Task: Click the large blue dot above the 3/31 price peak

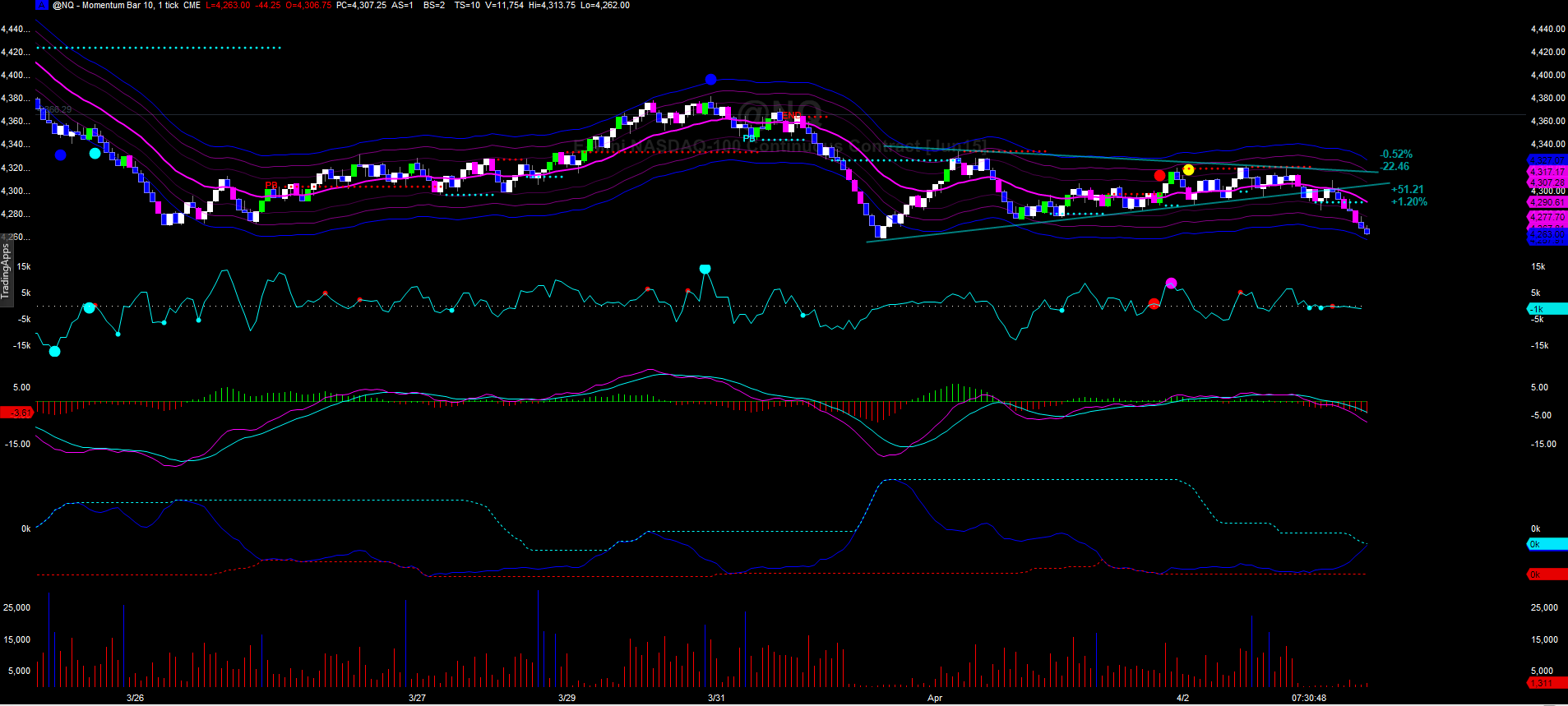Action: pyautogui.click(x=711, y=80)
